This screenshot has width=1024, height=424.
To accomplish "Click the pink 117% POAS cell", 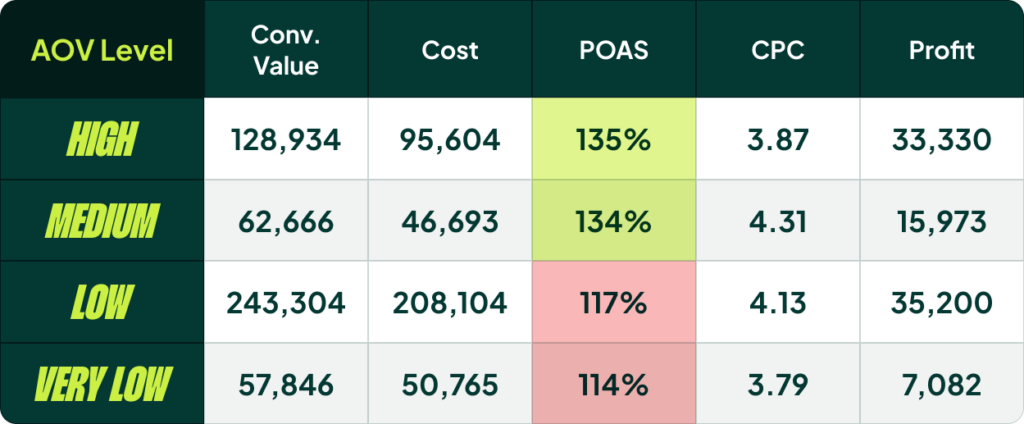I will point(613,302).
